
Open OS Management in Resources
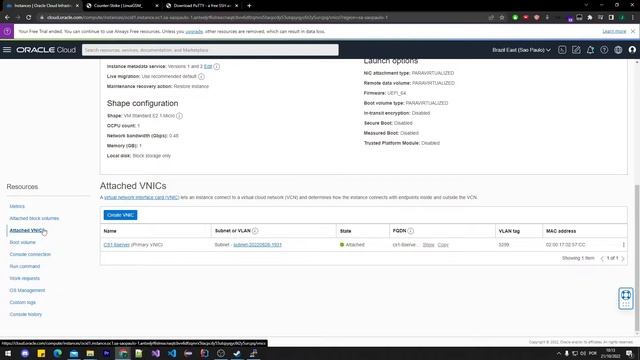(x=27, y=291)
